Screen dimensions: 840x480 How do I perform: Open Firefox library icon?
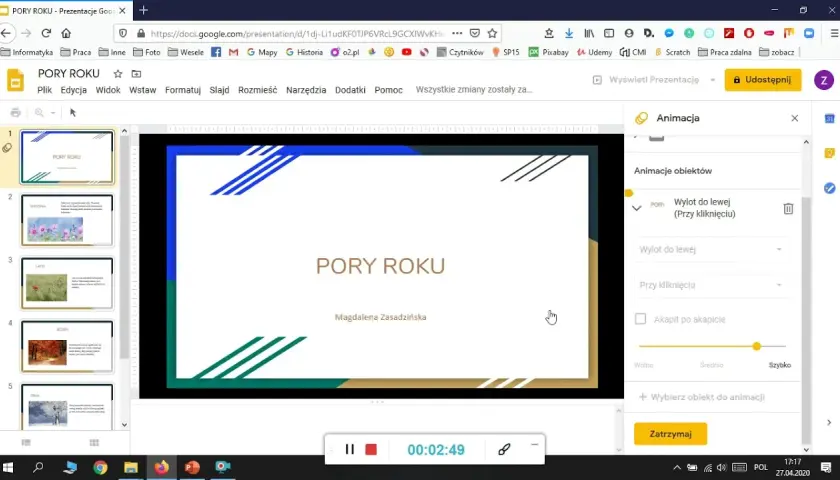coord(589,33)
